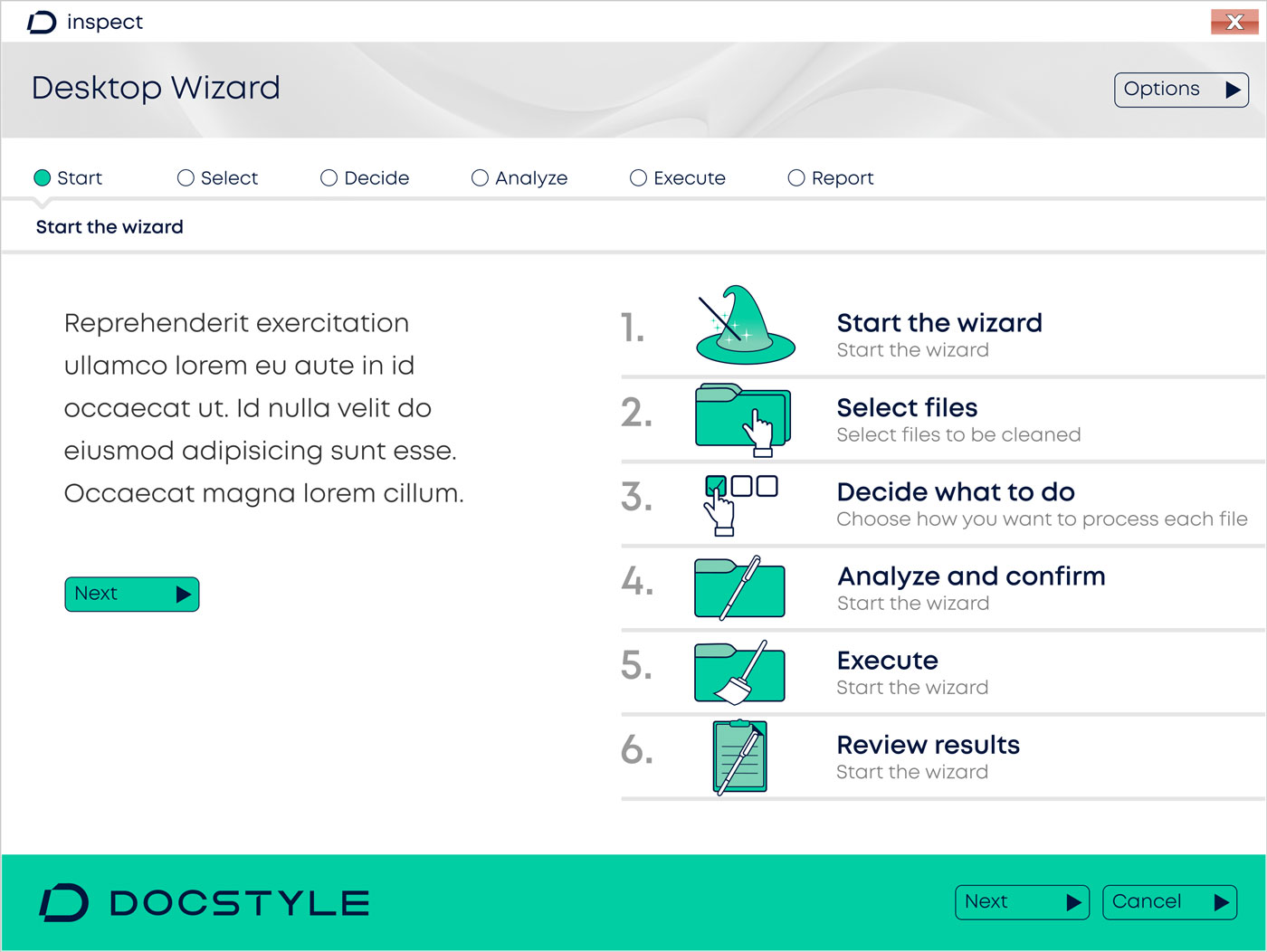Click the Start the wizard breadcrumb label
This screenshot has height=952, width=1267.
[x=110, y=226]
